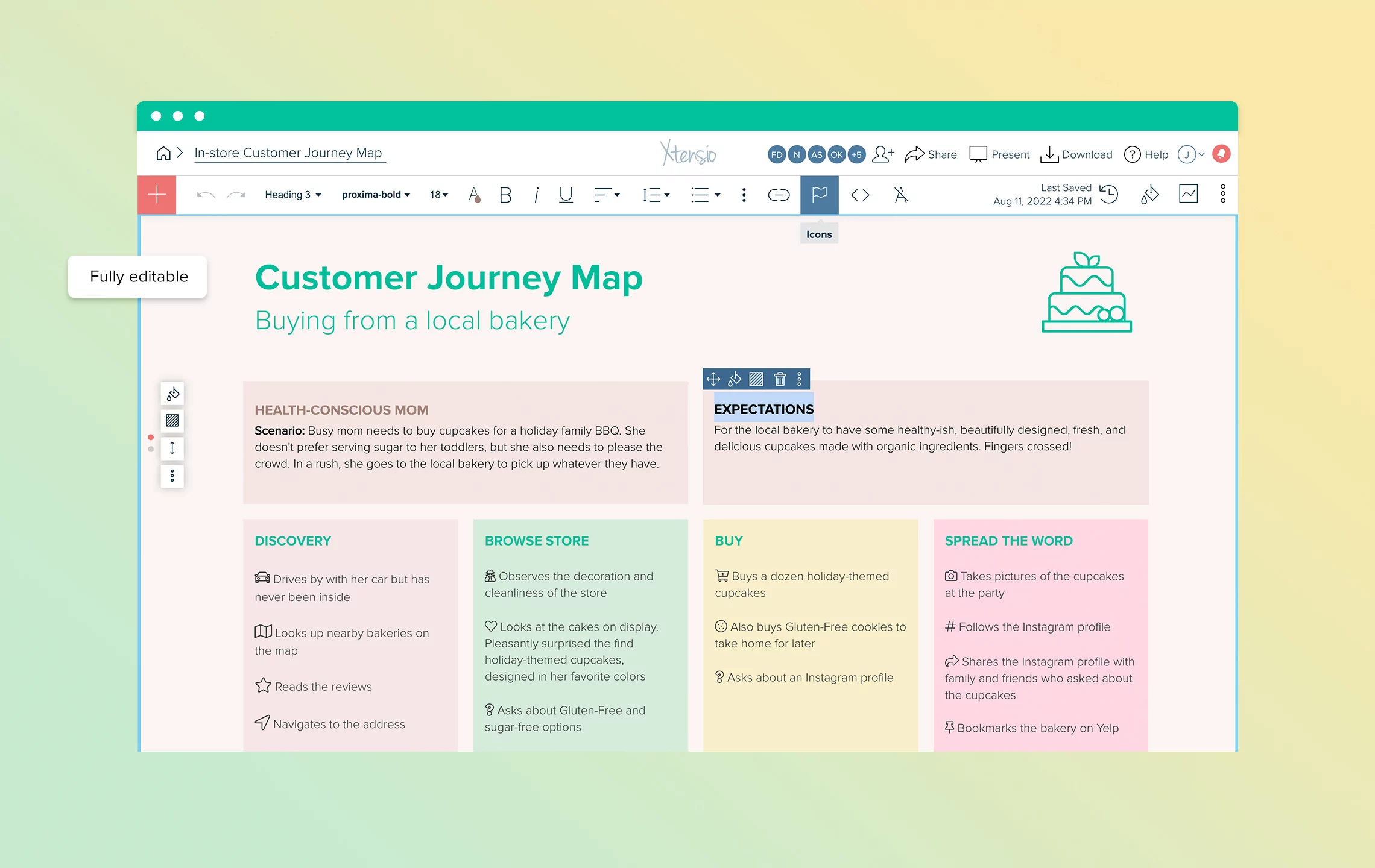Delete the Expectations module via trash icon
The height and width of the screenshot is (868, 1375).
click(780, 379)
